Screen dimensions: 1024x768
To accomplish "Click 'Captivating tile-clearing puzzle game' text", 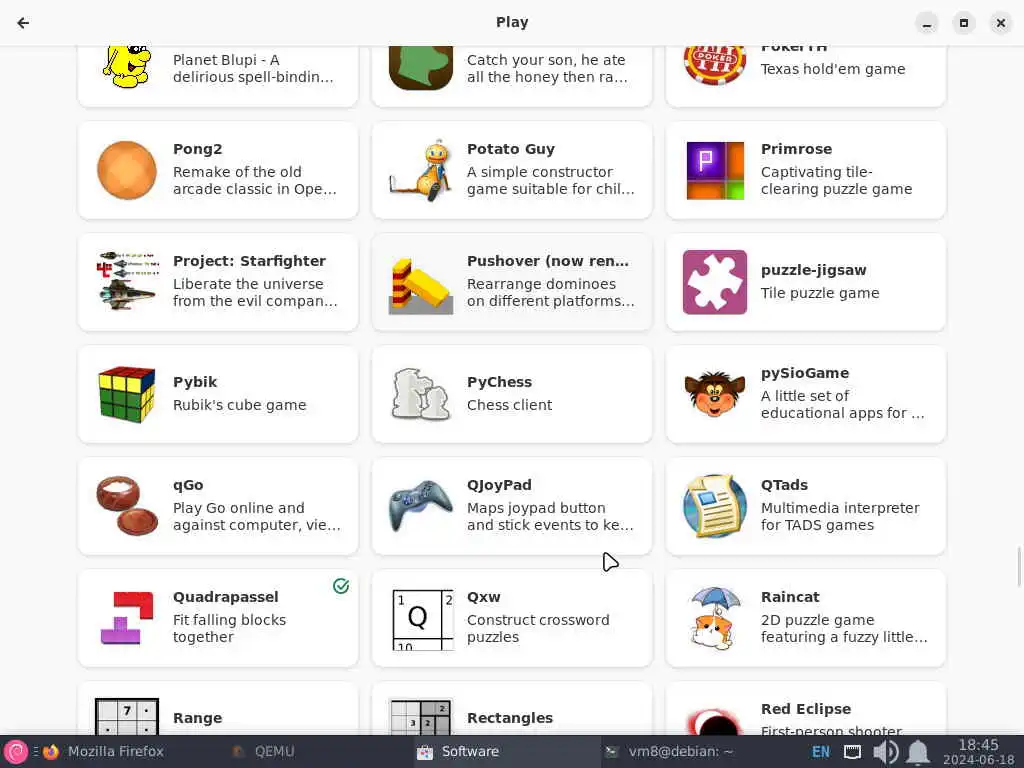I will [836, 181].
